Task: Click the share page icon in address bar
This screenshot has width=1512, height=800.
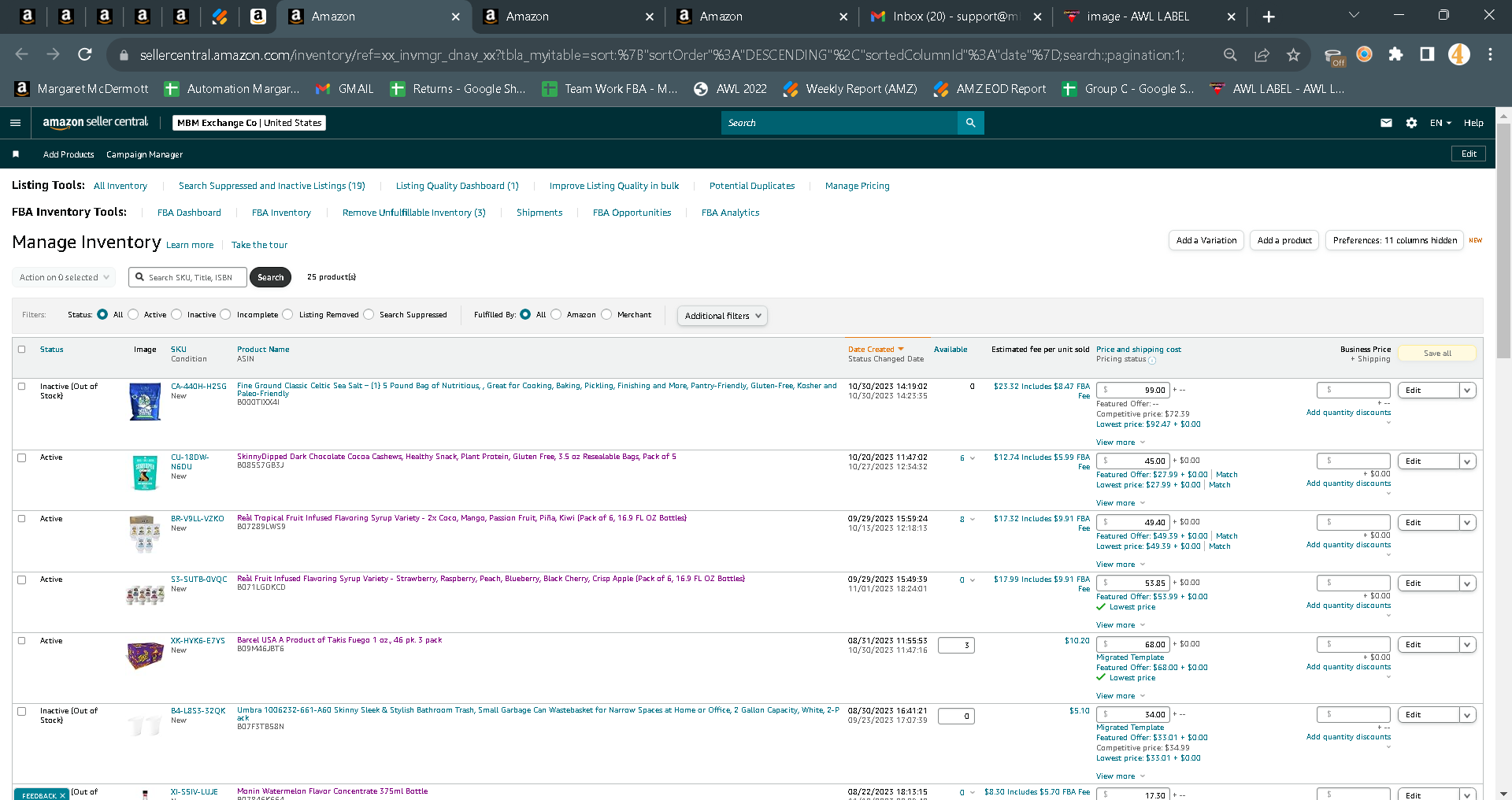Action: tap(1262, 54)
